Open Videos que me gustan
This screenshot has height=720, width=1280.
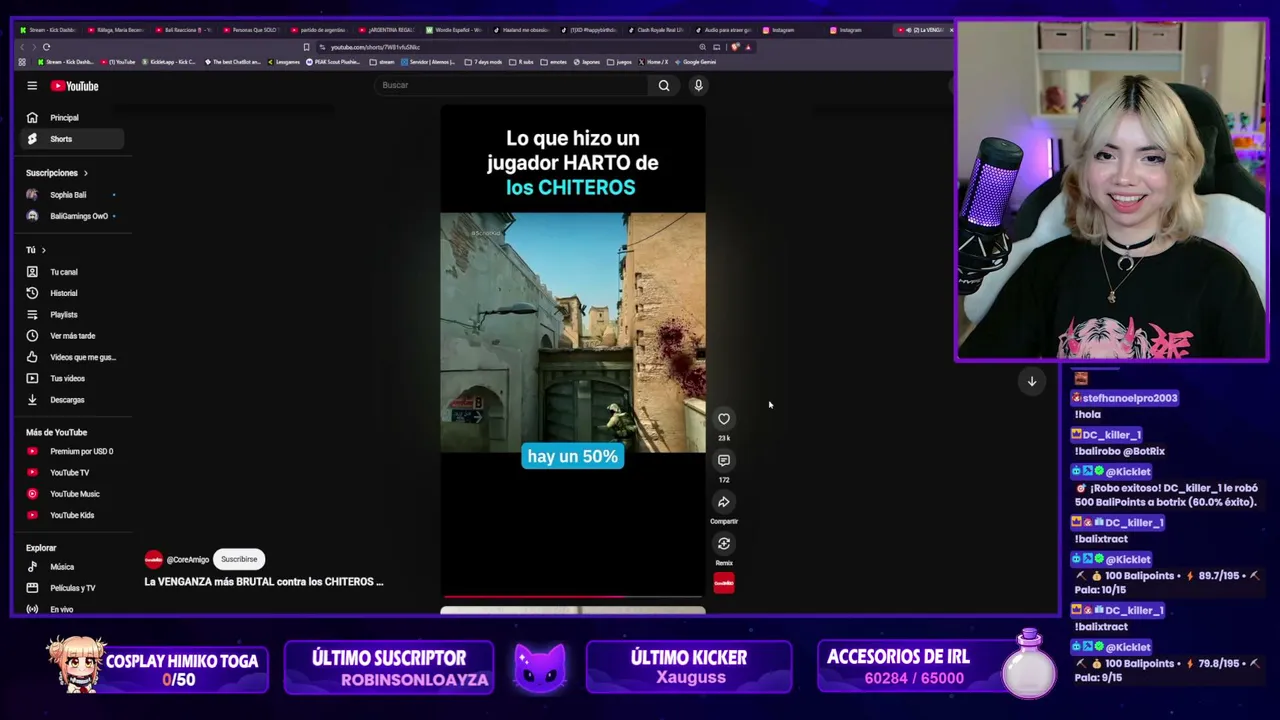click(x=72, y=357)
